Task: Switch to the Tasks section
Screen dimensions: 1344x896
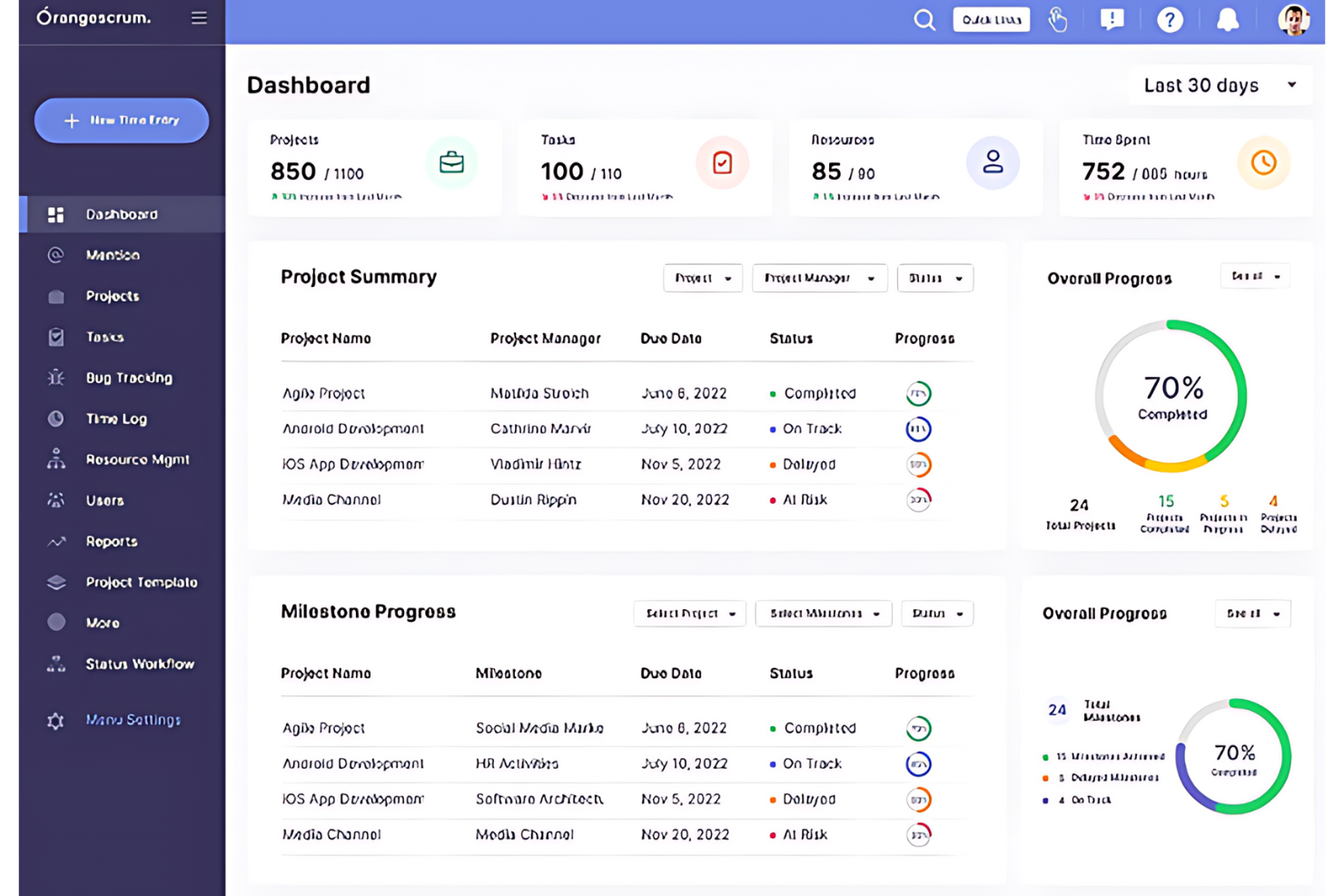Action: point(104,337)
